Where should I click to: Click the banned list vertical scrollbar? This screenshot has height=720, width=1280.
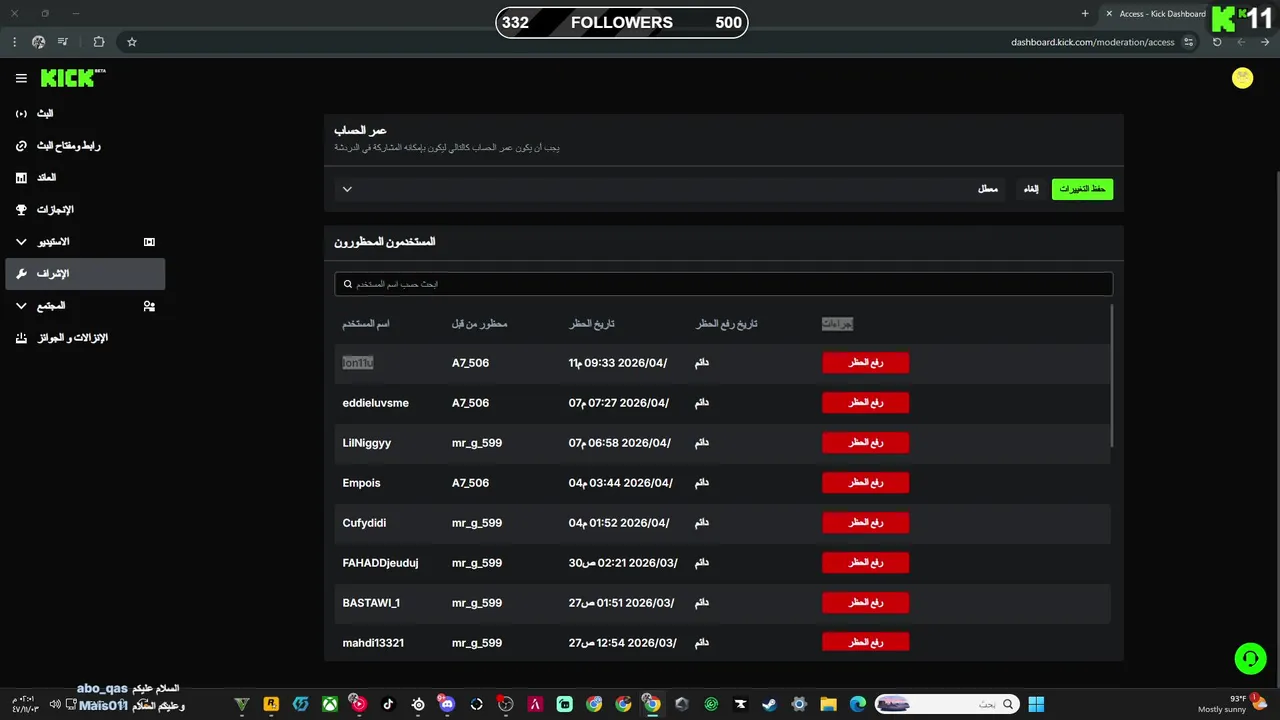pos(1112,375)
